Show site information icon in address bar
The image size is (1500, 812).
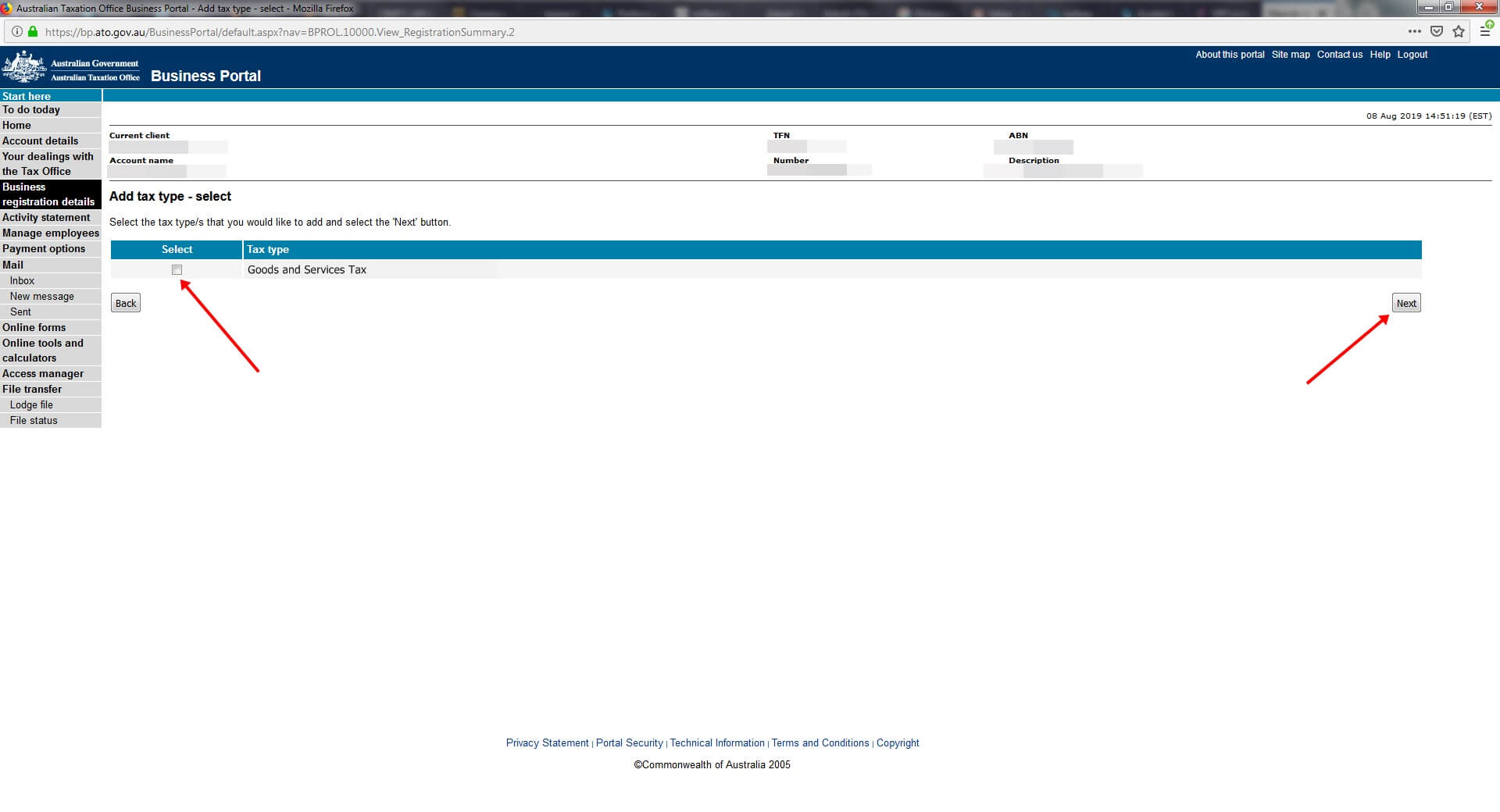coord(16,32)
